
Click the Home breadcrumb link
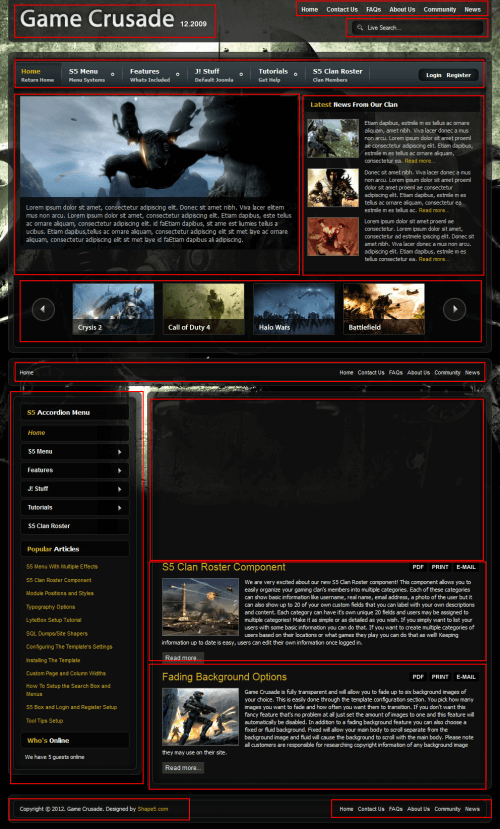click(26, 373)
